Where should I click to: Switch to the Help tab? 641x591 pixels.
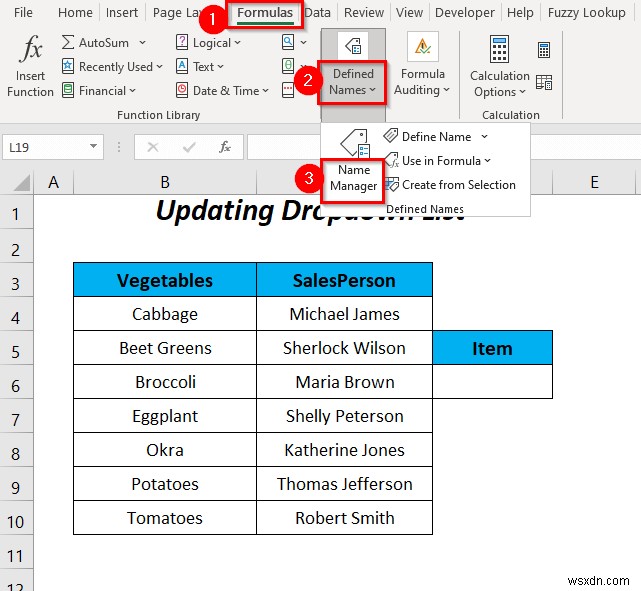coord(520,13)
